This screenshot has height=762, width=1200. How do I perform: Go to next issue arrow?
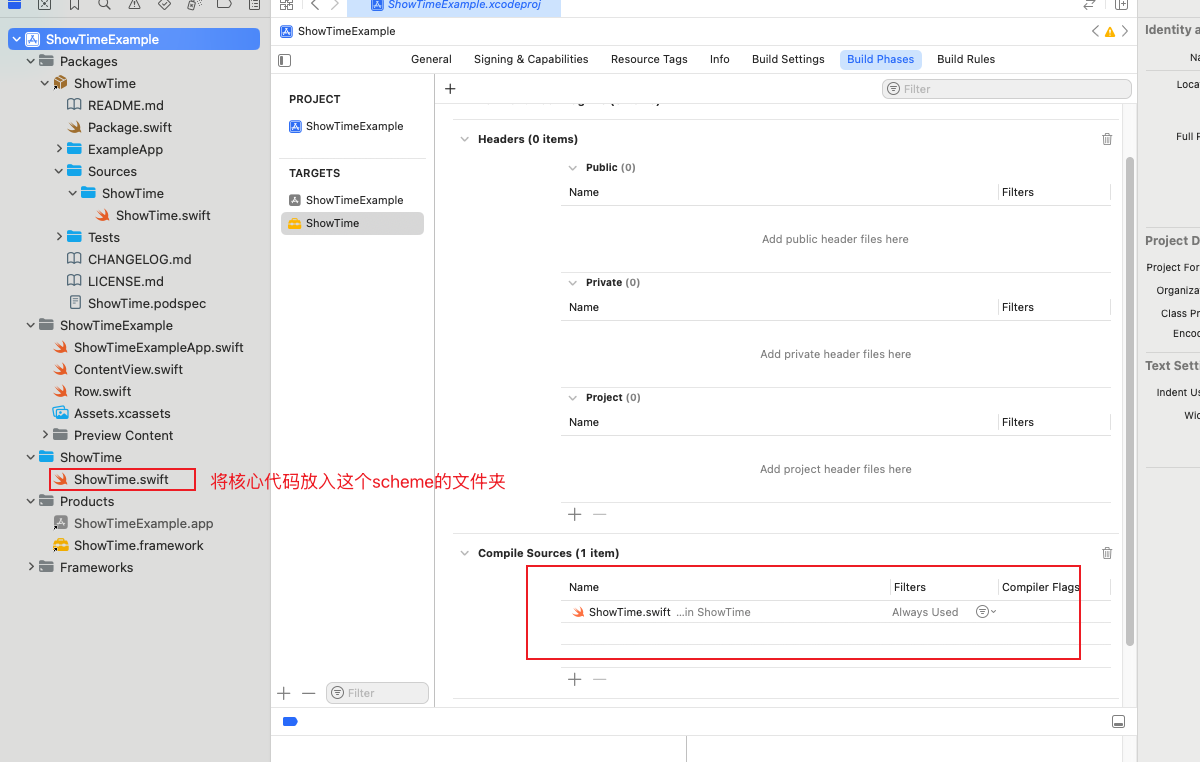(x=1124, y=32)
